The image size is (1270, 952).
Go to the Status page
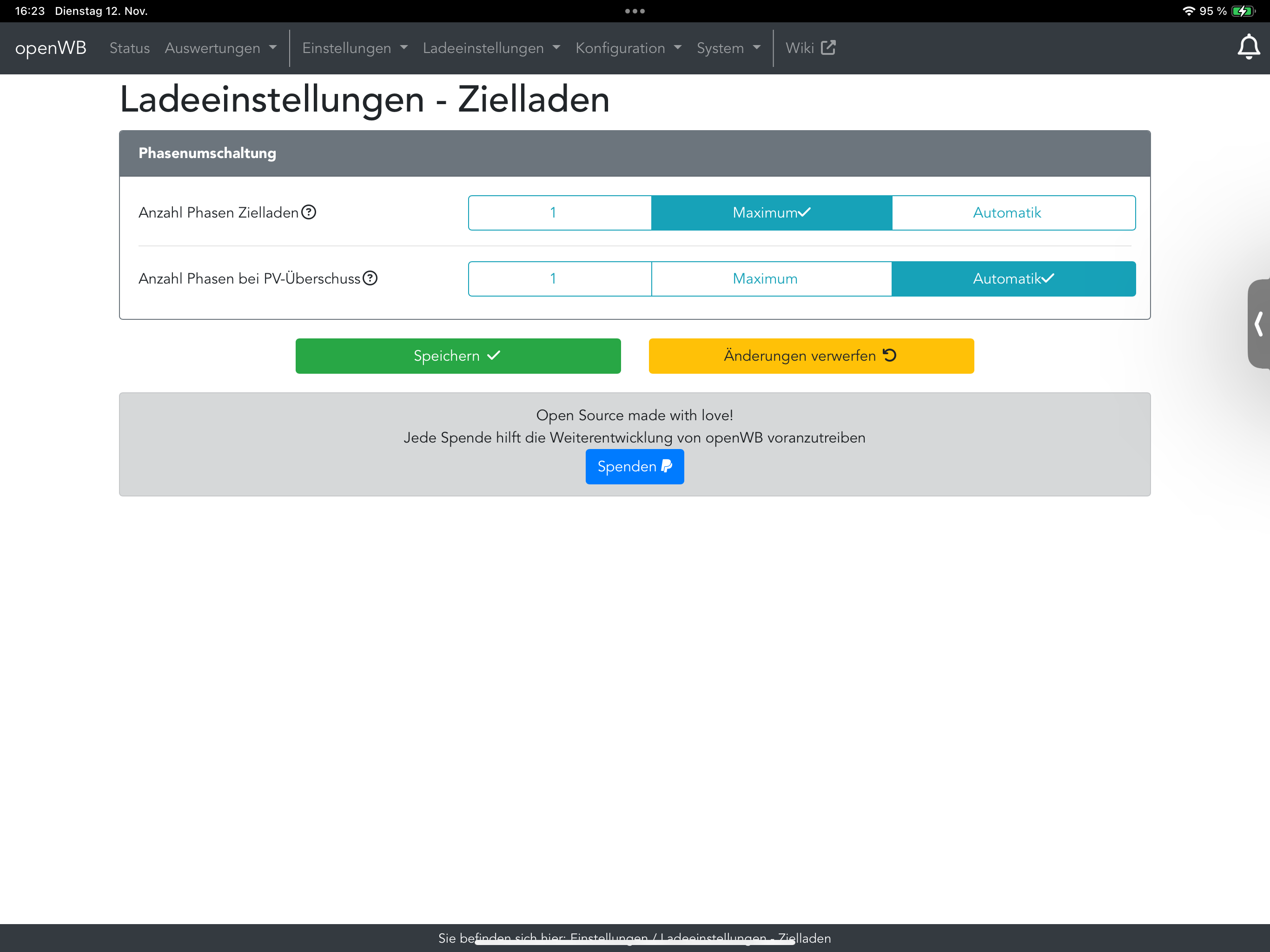tap(129, 48)
